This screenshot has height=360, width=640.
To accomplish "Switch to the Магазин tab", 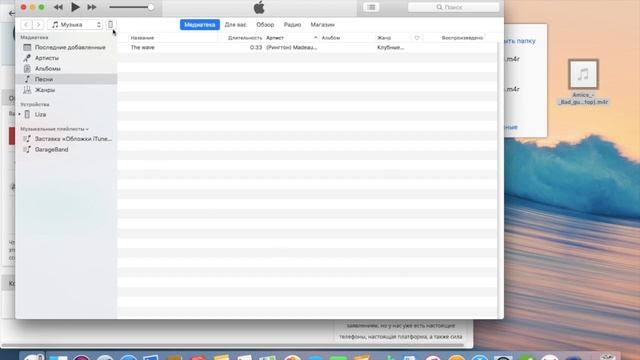I will pyautogui.click(x=322, y=24).
